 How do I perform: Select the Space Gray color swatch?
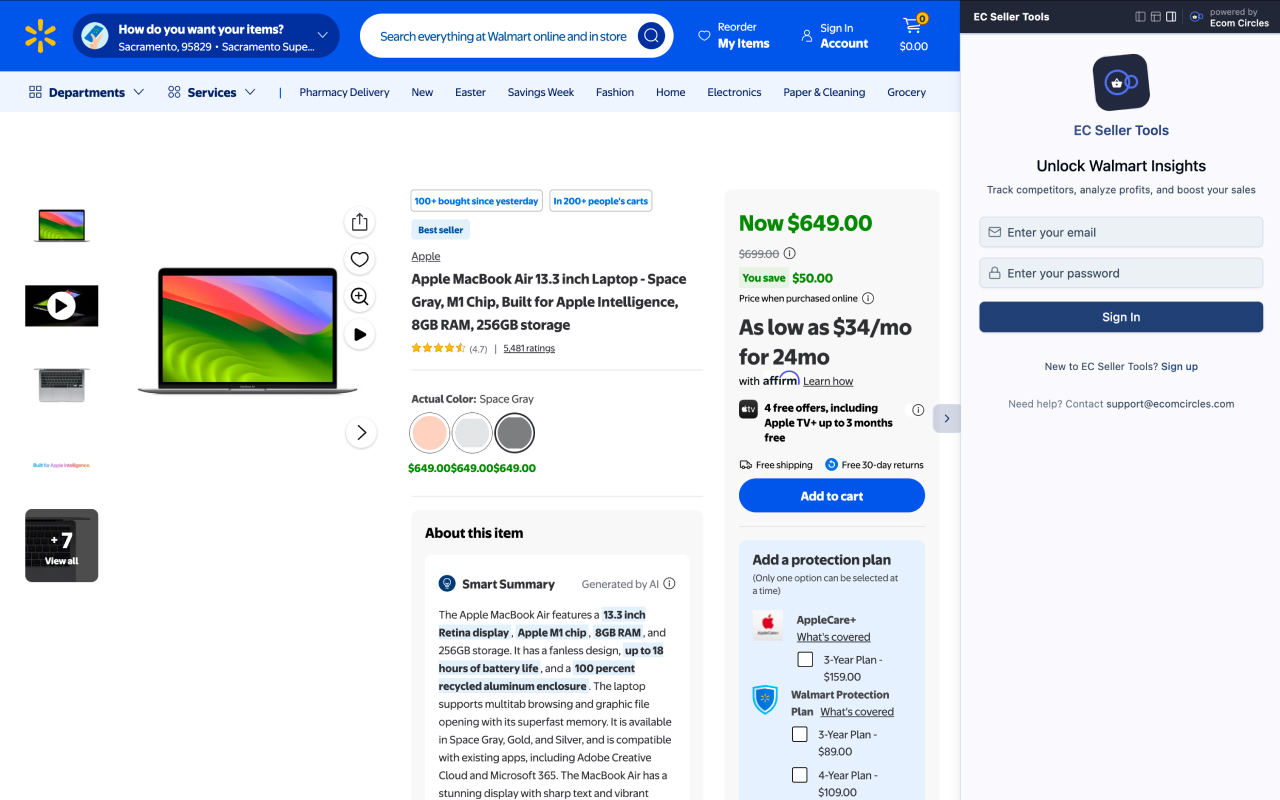[514, 433]
